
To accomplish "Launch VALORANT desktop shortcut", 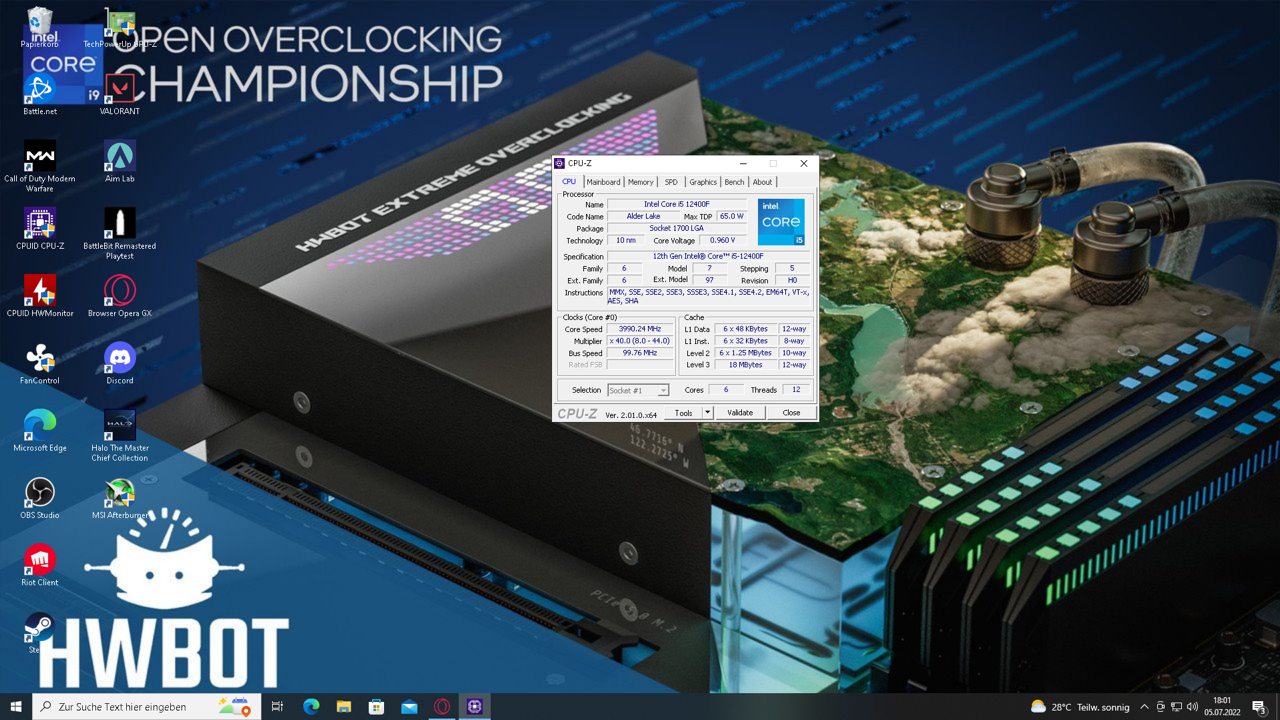I will [120, 95].
